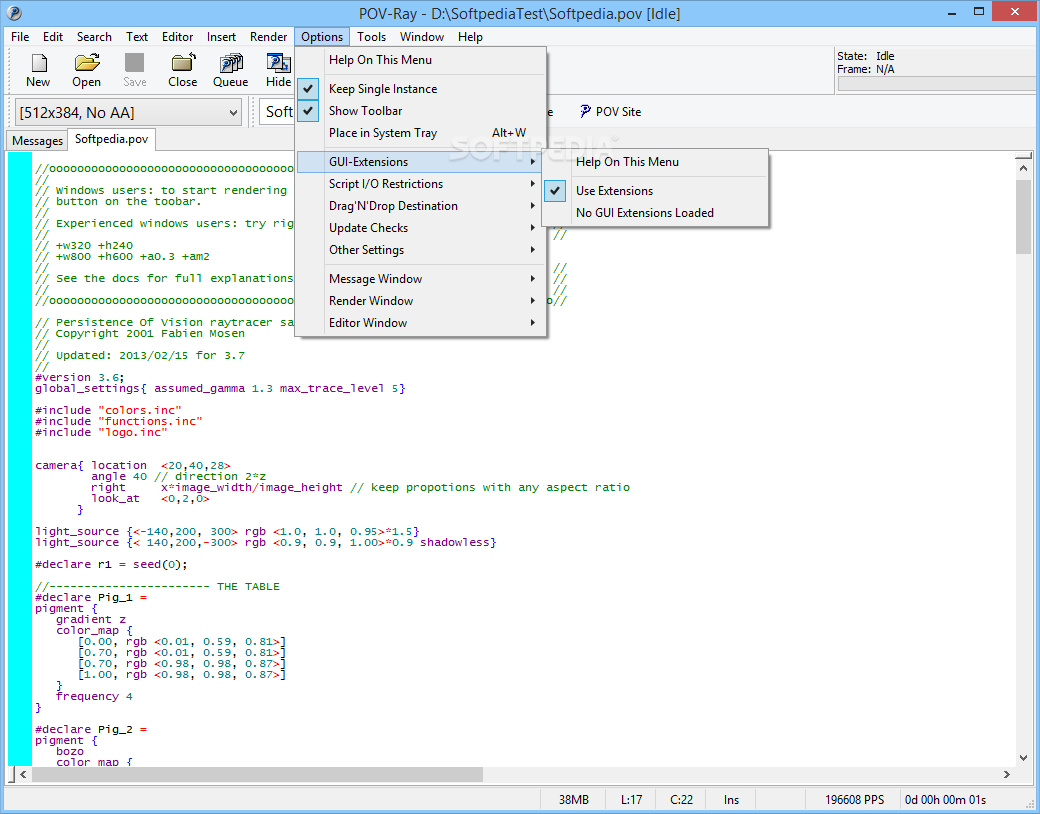Open the Render menu
Image resolution: width=1040 pixels, height=814 pixels.
click(x=268, y=37)
